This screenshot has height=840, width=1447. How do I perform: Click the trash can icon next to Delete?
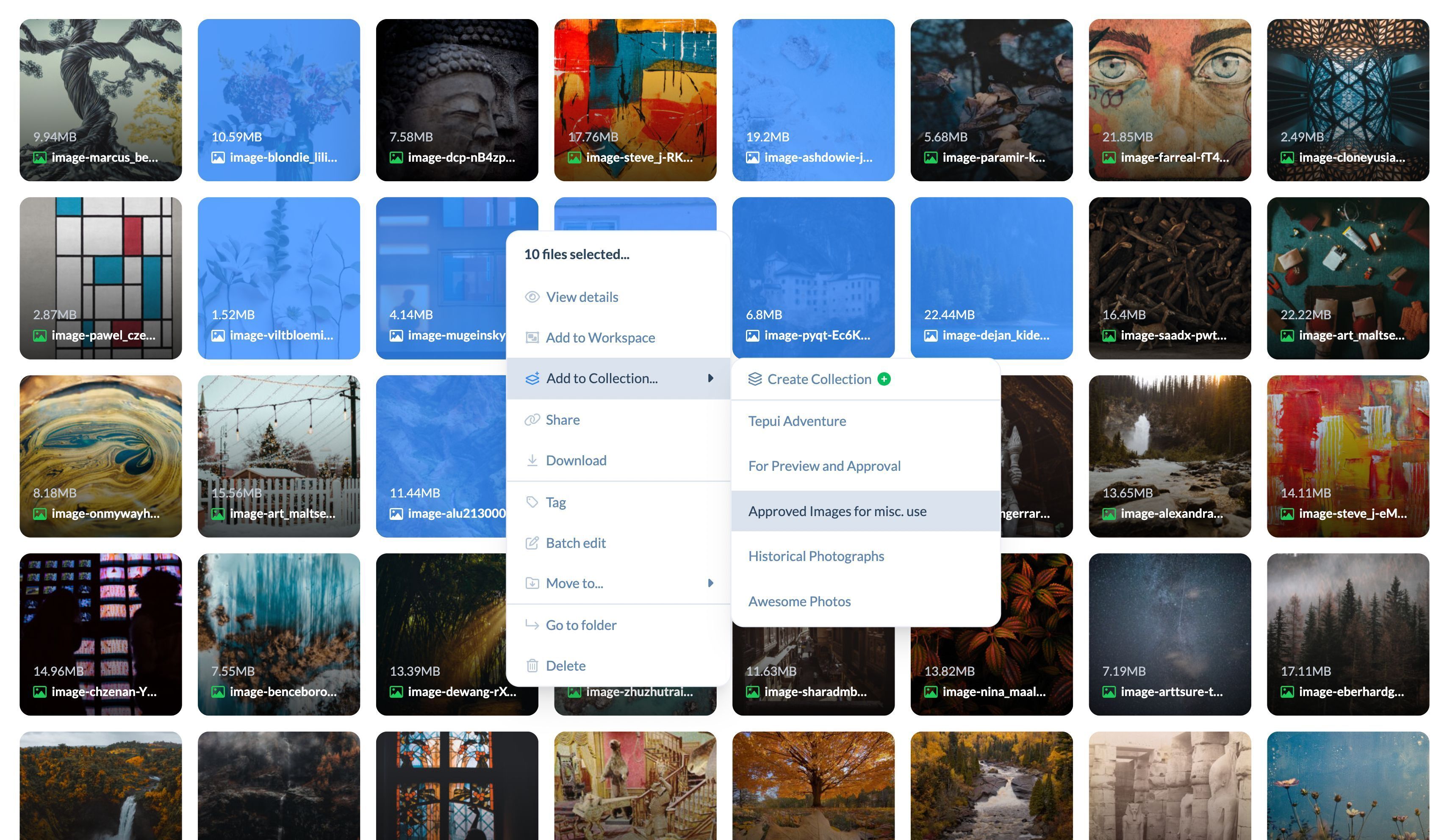tap(532, 666)
